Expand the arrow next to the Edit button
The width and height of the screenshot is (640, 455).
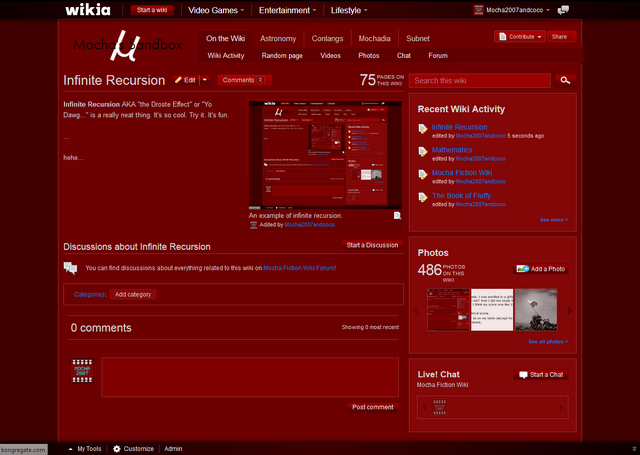[x=205, y=80]
